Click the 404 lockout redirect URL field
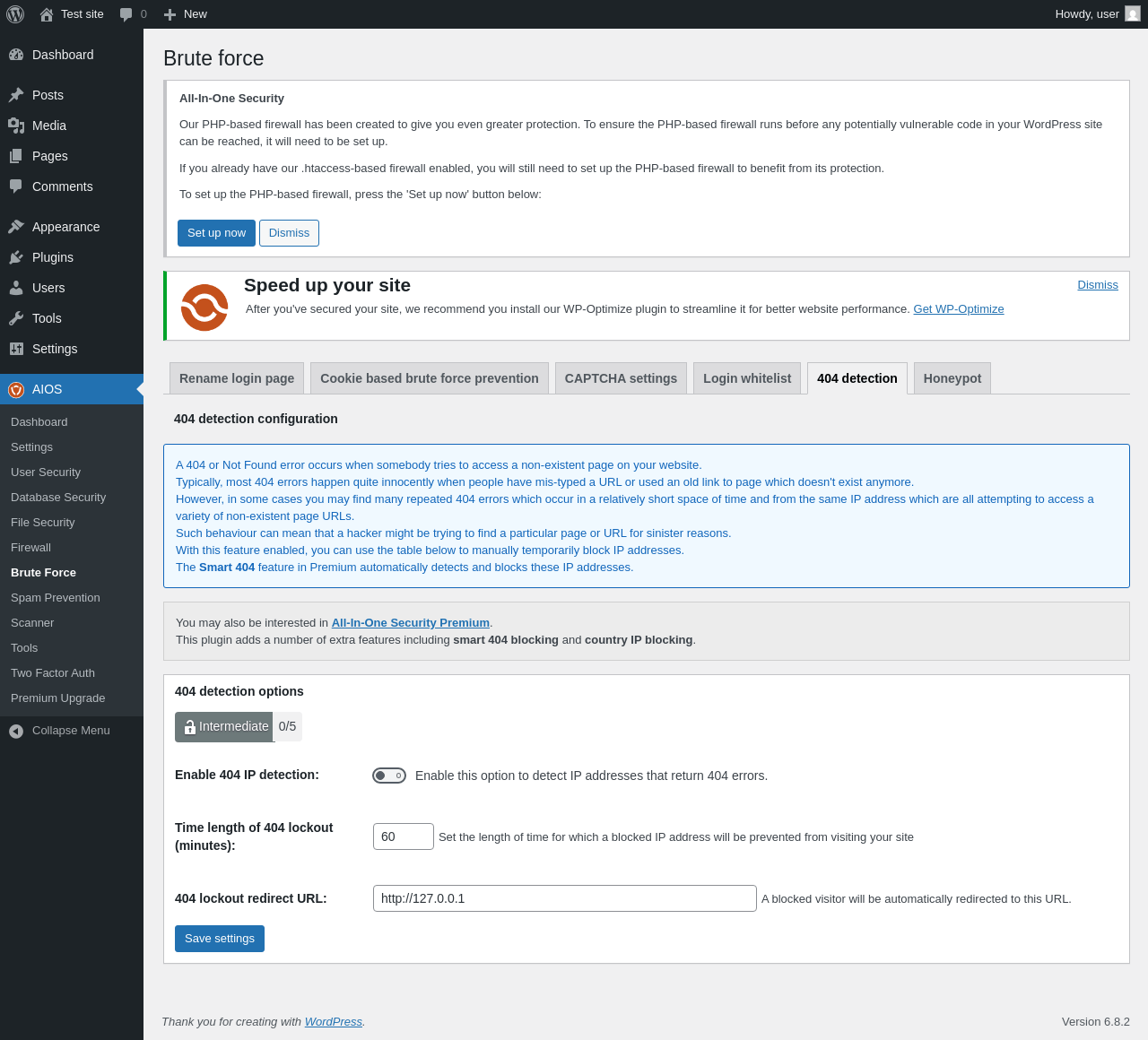The image size is (1148, 1040). [x=565, y=898]
